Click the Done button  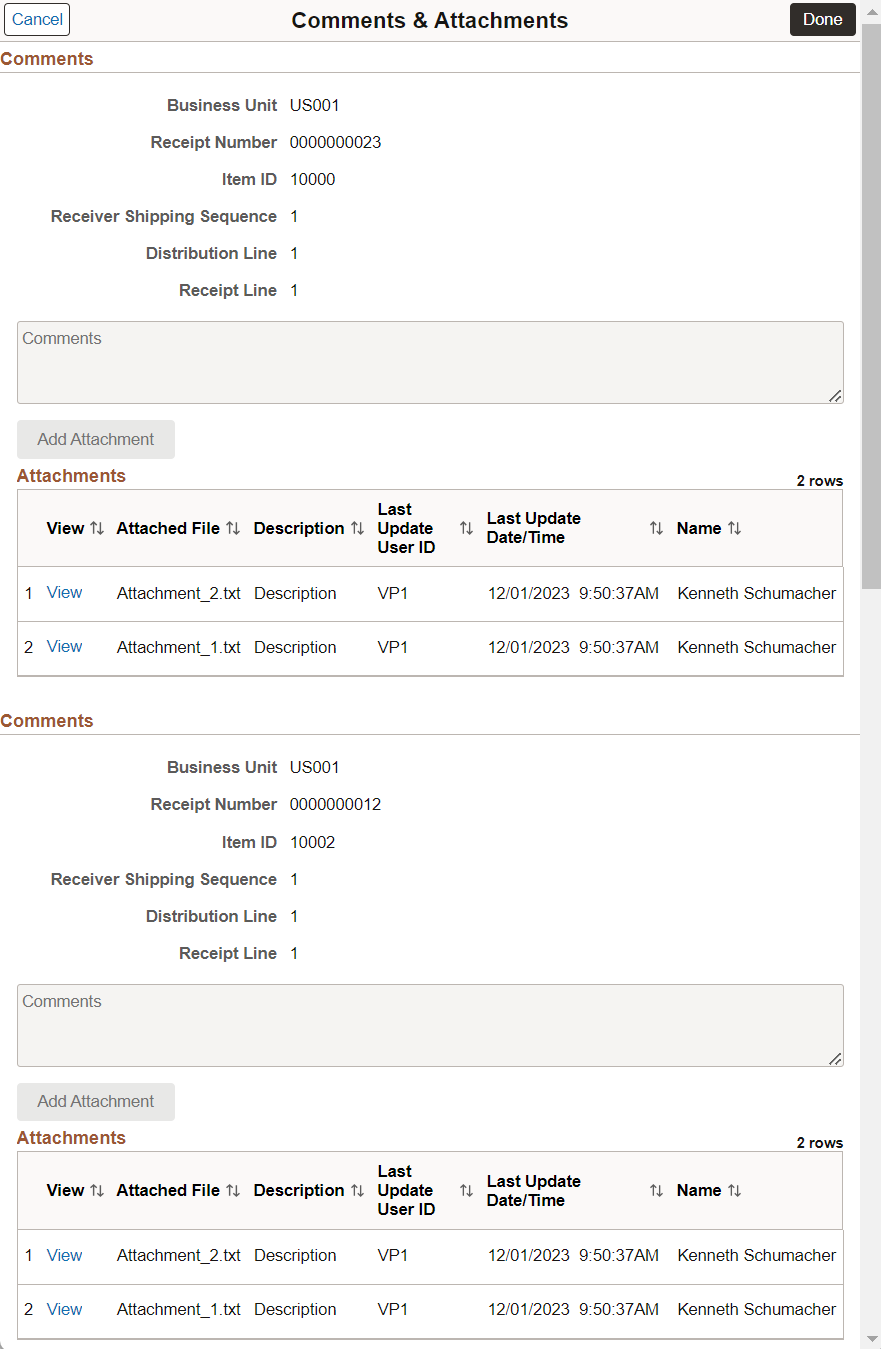pyautogui.click(x=822, y=19)
